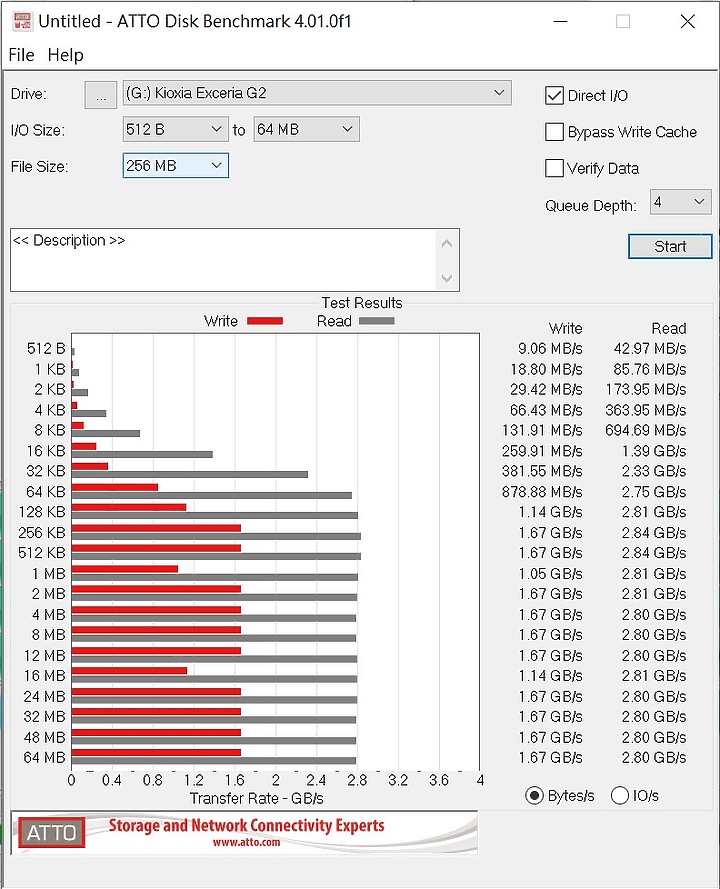720x889 pixels.
Task: Click the Start button
Action: [x=670, y=247]
